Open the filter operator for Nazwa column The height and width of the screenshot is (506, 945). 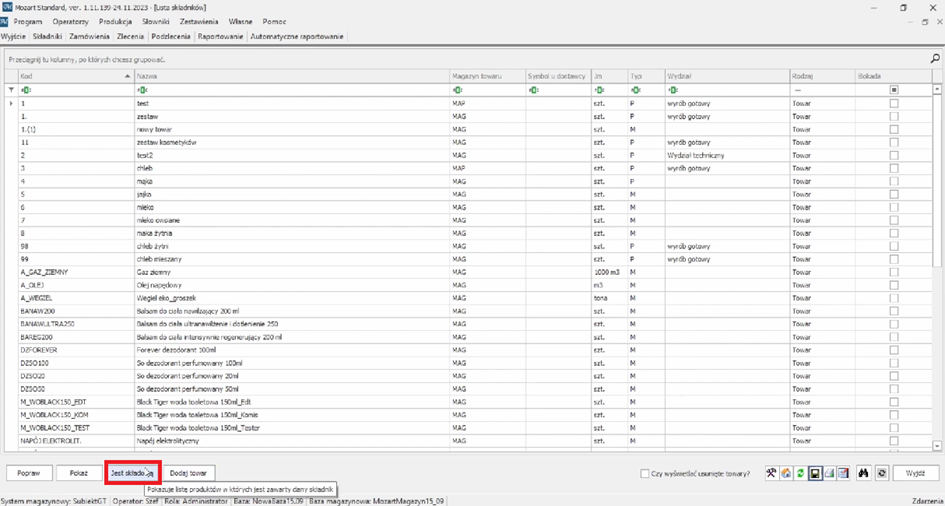pos(141,90)
